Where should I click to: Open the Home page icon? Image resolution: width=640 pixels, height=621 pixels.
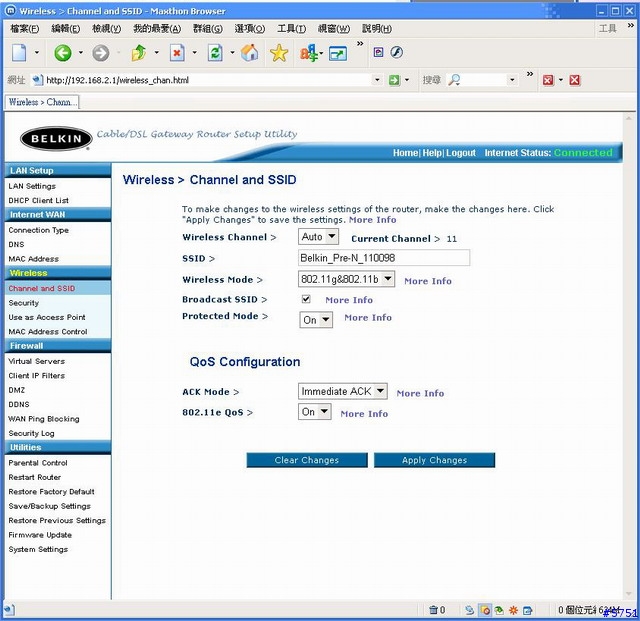pos(249,53)
